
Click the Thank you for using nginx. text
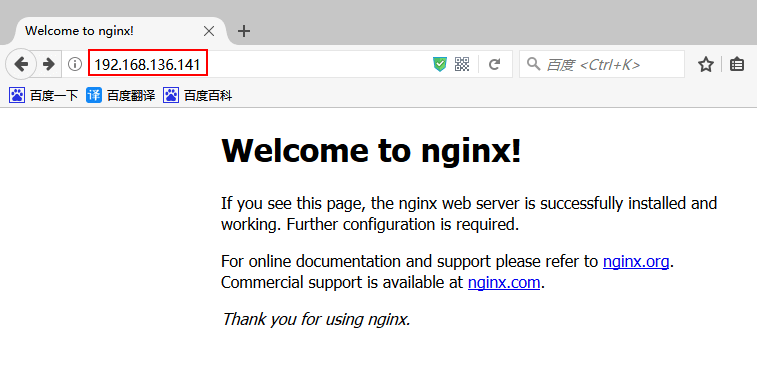(316, 319)
